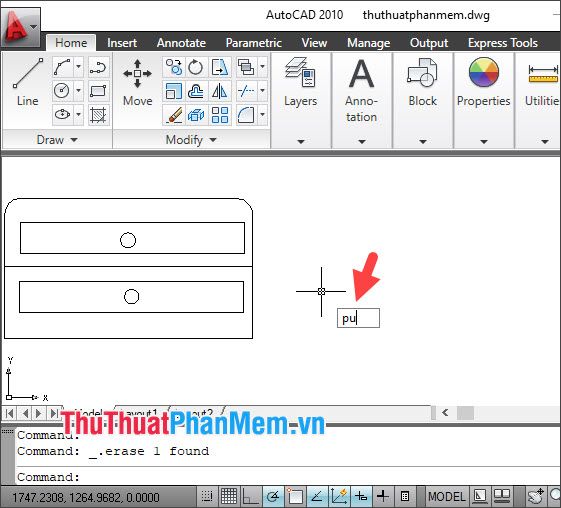Open the Trim/Extend dropdown arrow

[262, 91]
